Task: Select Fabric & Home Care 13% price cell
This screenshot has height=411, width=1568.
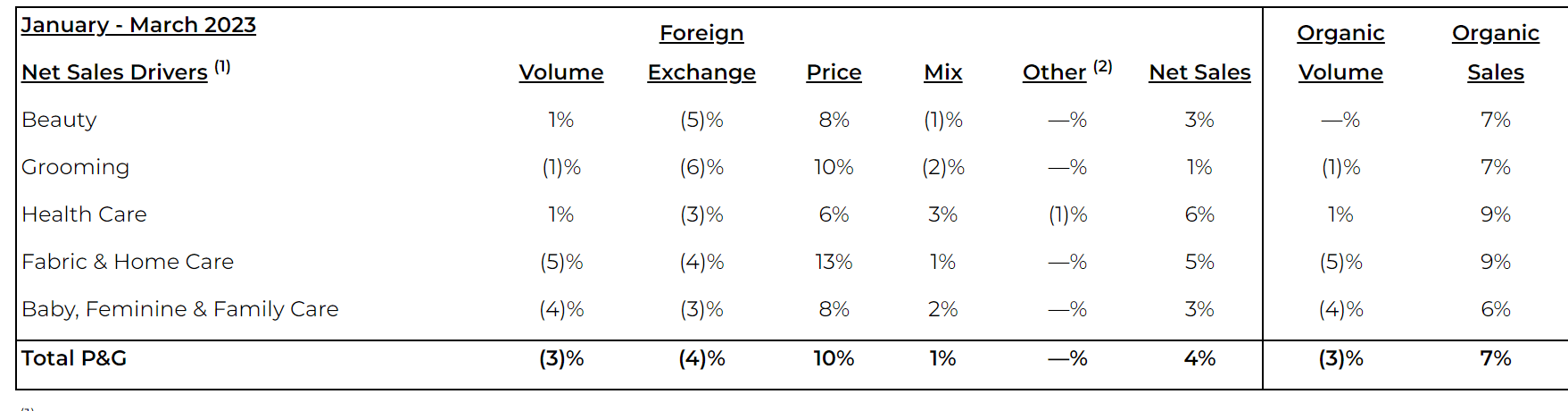Action: pyautogui.click(x=834, y=262)
